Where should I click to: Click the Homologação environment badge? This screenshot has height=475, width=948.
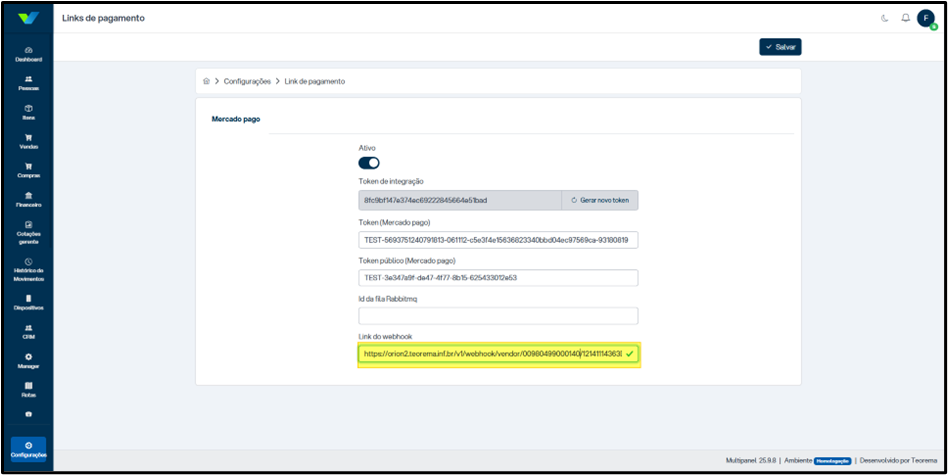click(x=833, y=461)
